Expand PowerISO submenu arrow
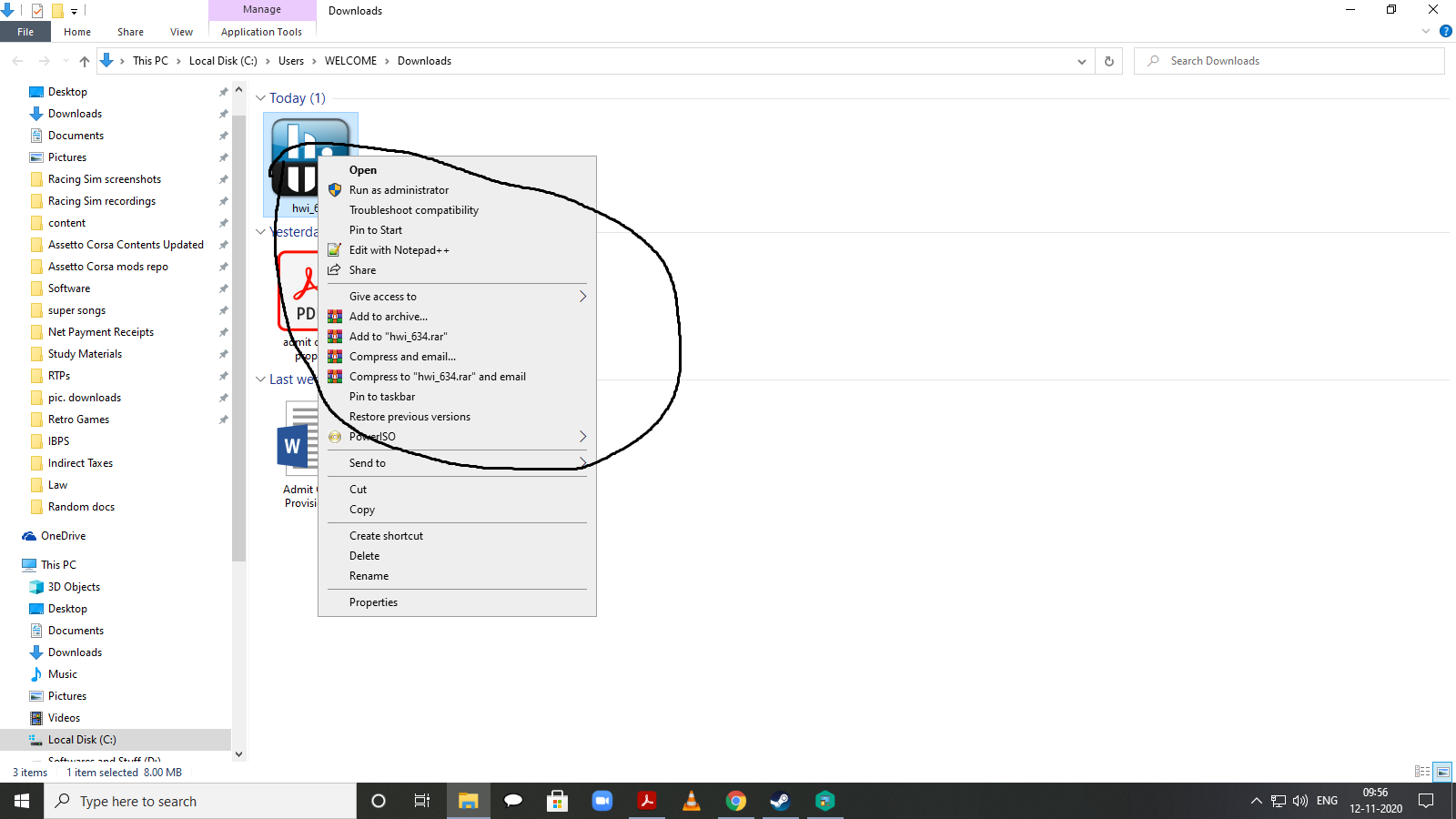The height and width of the screenshot is (819, 1456). coord(583,437)
